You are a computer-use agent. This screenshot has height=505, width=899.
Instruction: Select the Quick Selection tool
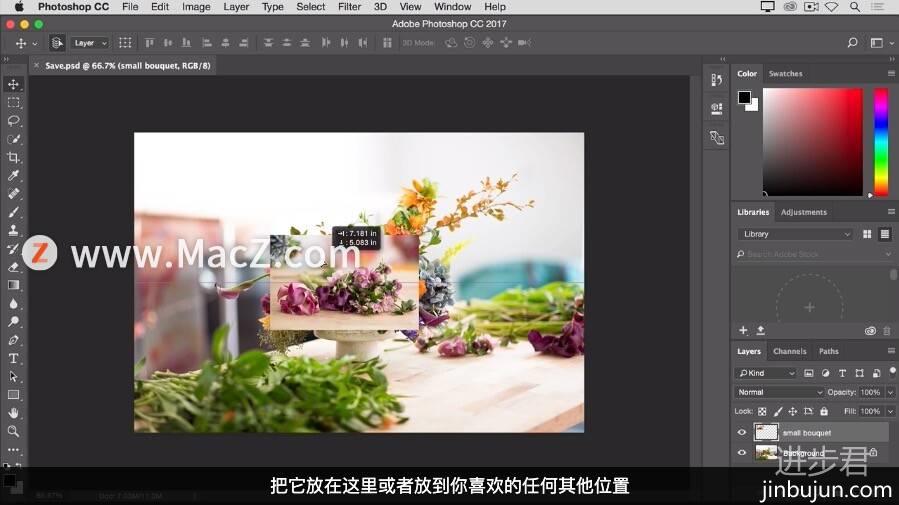click(13, 139)
